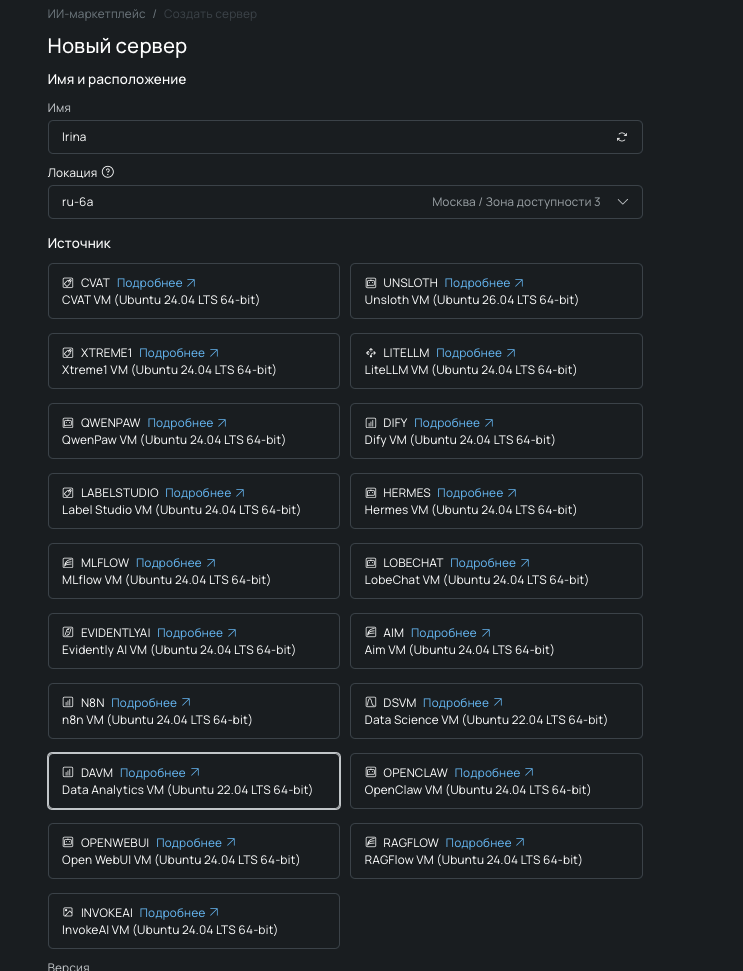Click the OPENCLAW card icon
The width and height of the screenshot is (743, 971).
point(370,772)
